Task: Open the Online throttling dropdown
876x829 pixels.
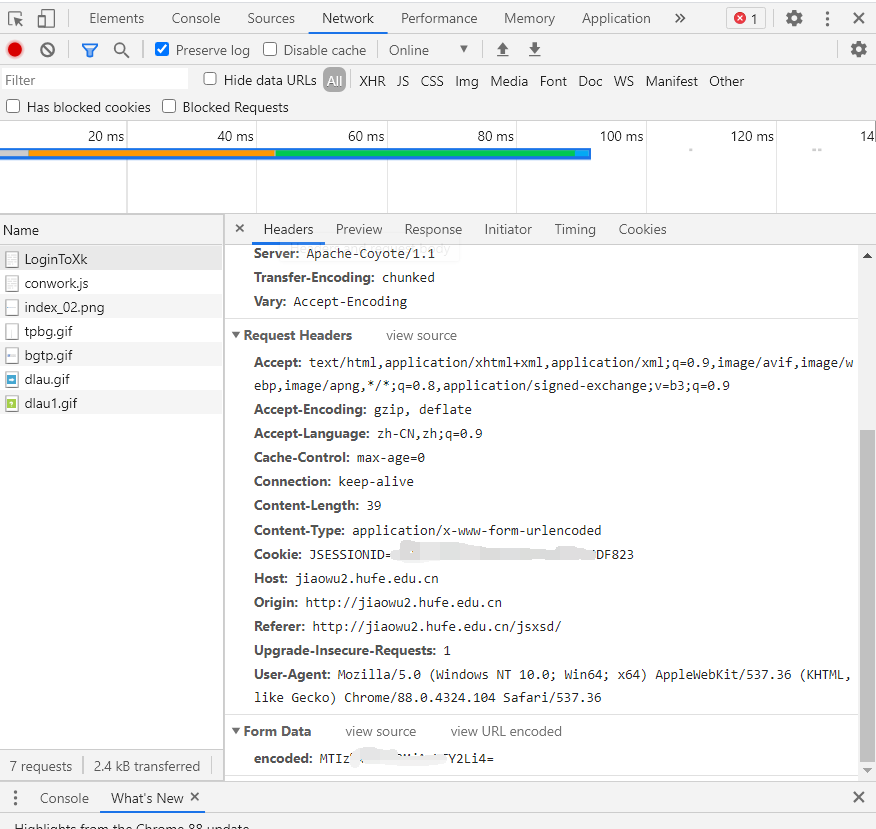Action: tap(429, 50)
